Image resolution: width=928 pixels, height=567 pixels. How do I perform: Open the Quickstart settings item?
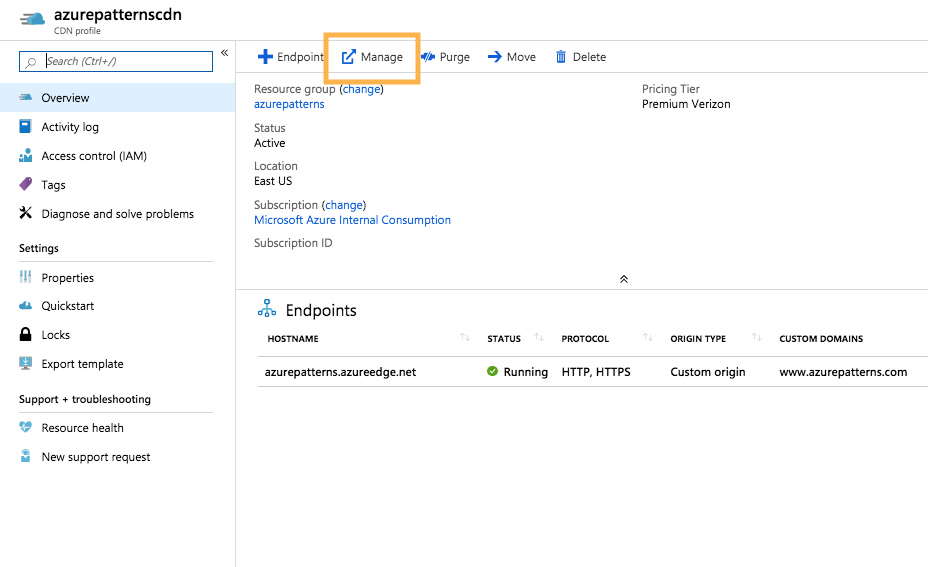117,306
